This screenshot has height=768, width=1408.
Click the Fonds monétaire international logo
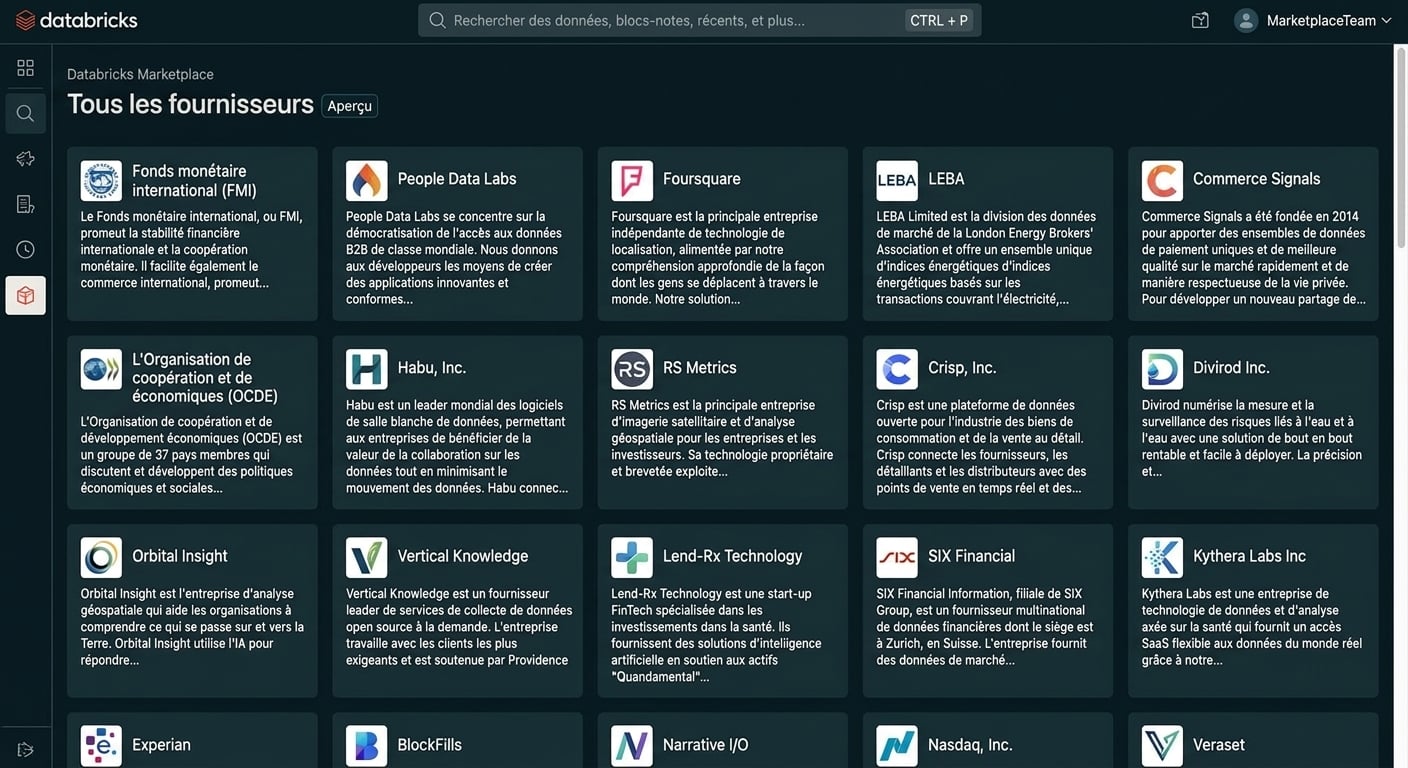[x=101, y=181]
